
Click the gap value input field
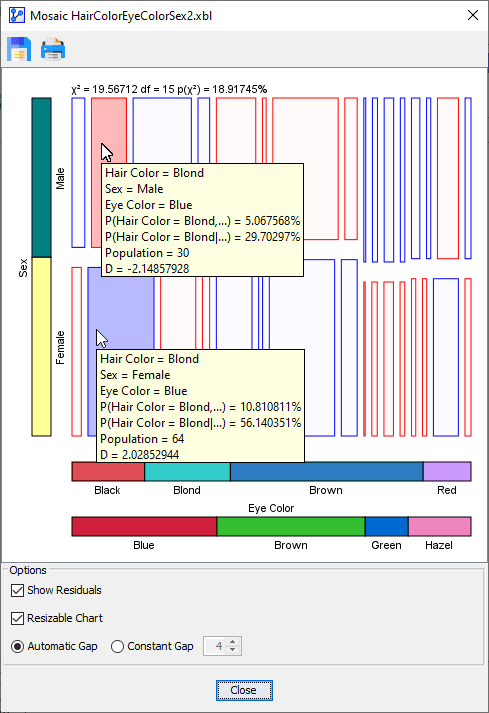coord(216,646)
